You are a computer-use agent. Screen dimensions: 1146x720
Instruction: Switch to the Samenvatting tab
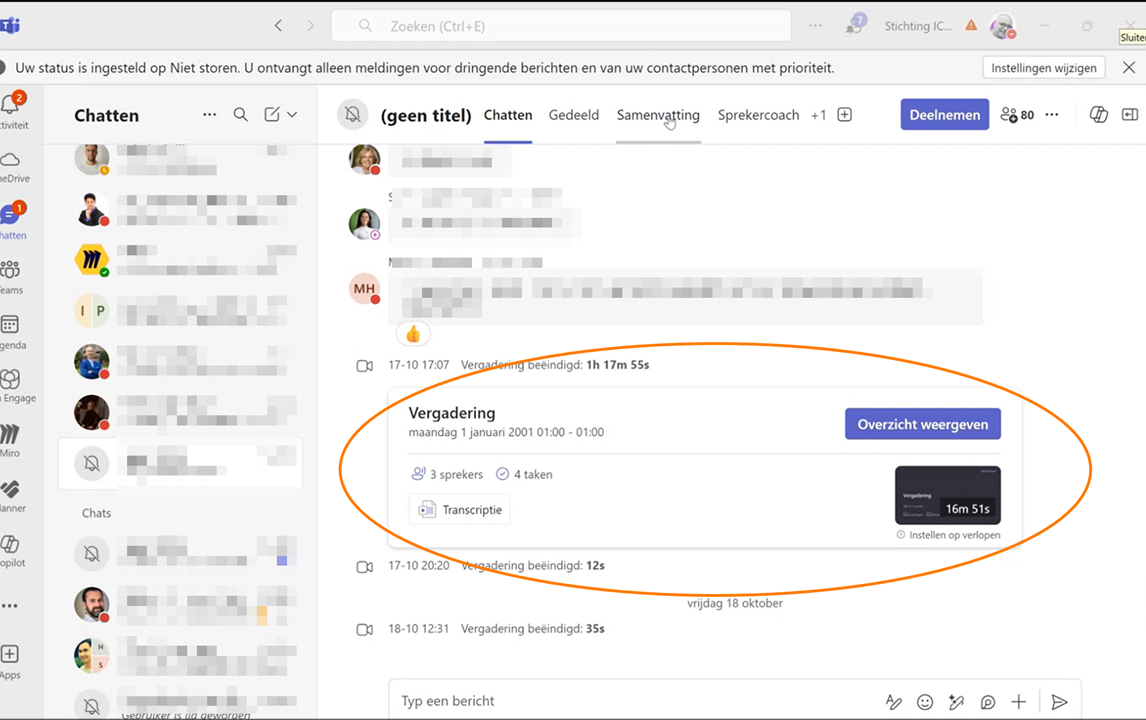tap(657, 115)
